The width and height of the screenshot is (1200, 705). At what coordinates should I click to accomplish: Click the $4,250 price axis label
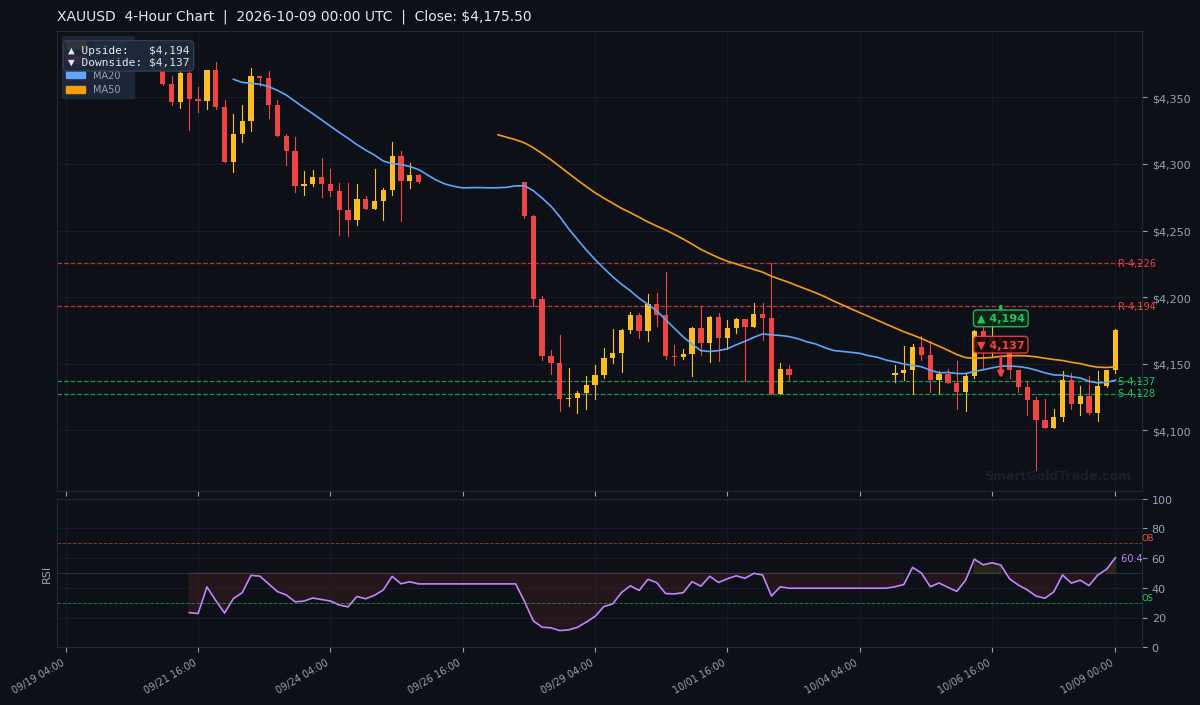tap(1171, 232)
